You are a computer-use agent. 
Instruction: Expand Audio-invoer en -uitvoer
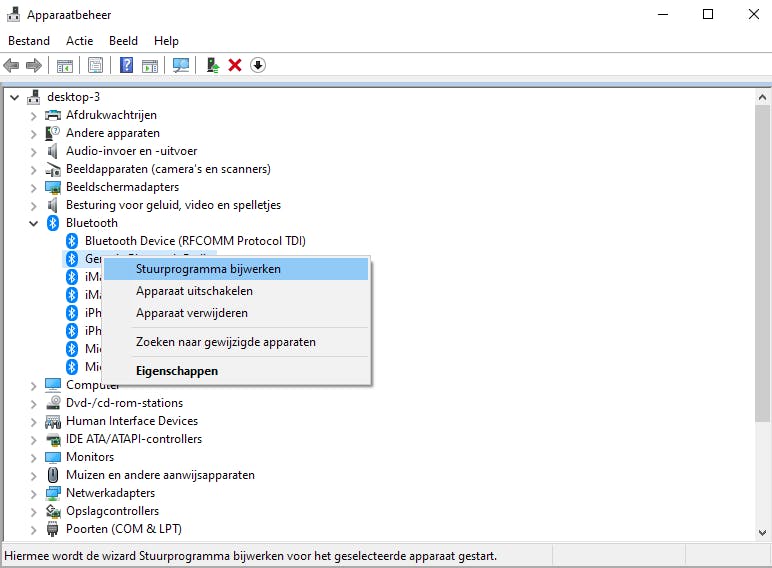(33, 152)
